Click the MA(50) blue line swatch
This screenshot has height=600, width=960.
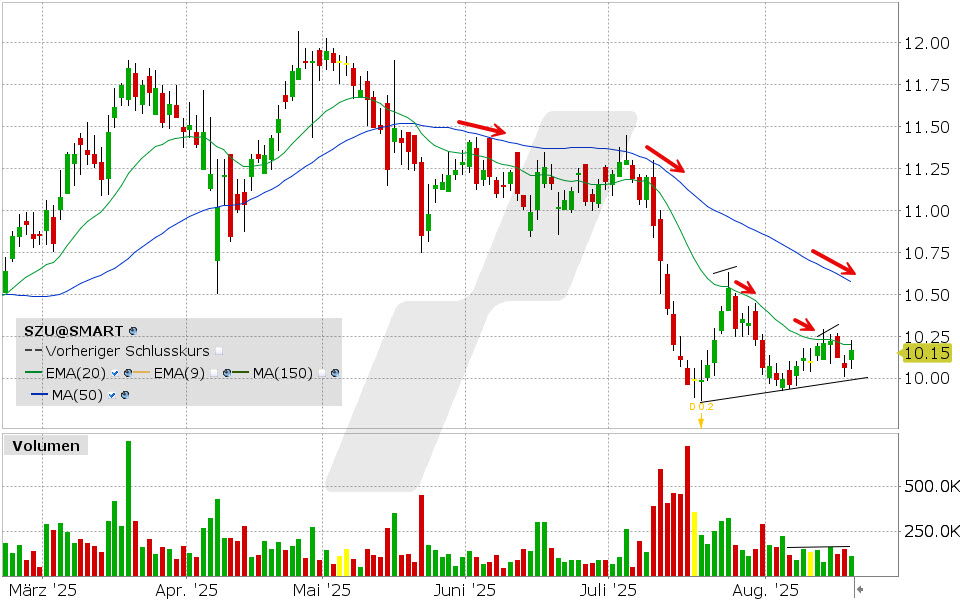coord(39,394)
